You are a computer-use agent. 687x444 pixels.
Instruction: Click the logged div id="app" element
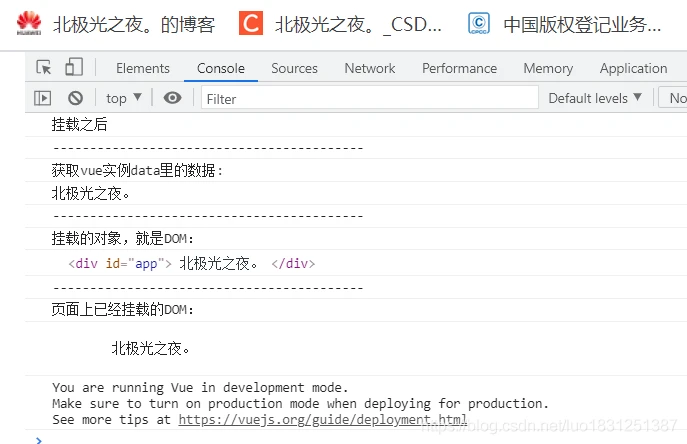(x=191, y=264)
